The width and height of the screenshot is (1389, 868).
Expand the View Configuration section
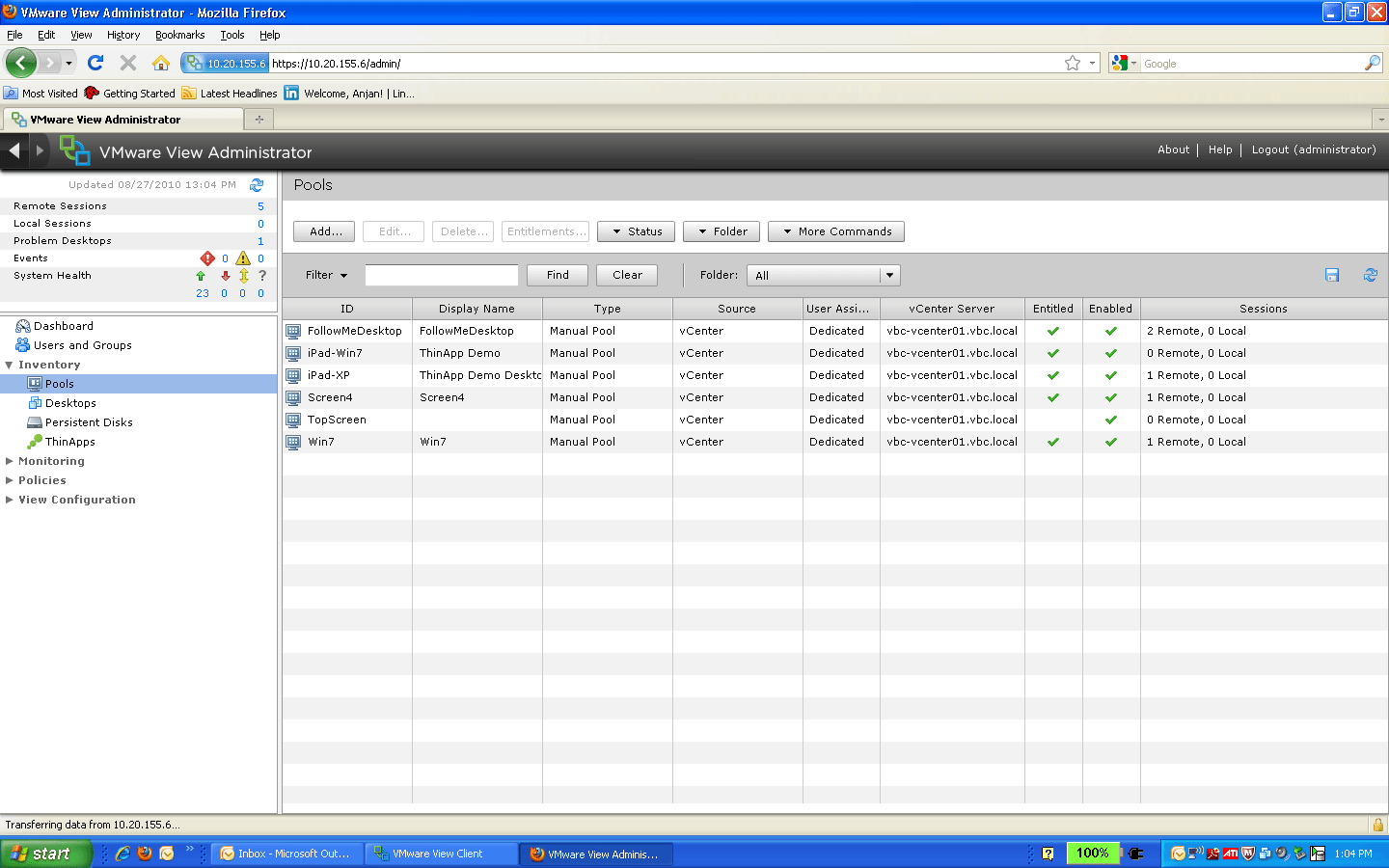coord(10,500)
